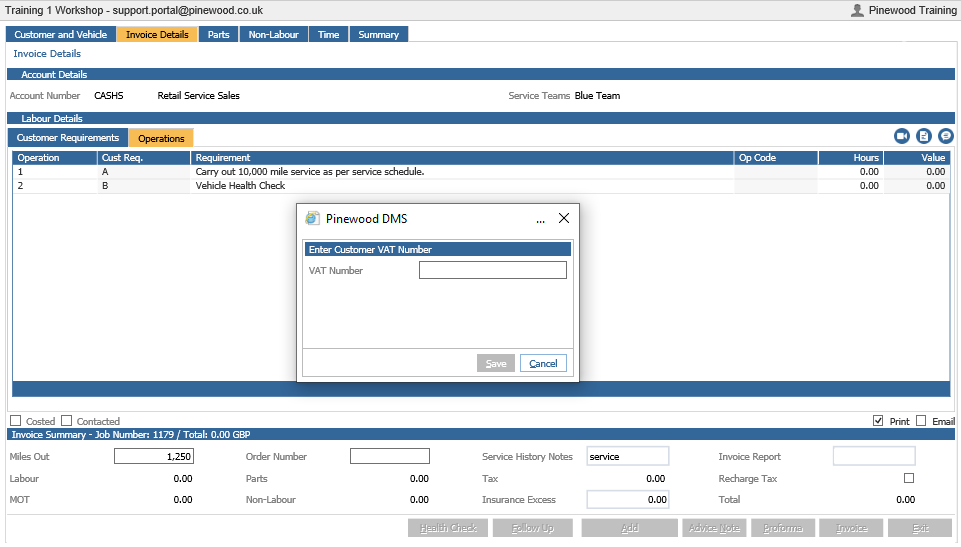Toggle the Recharge Tax checkbox
The height and width of the screenshot is (547, 961).
(x=909, y=478)
